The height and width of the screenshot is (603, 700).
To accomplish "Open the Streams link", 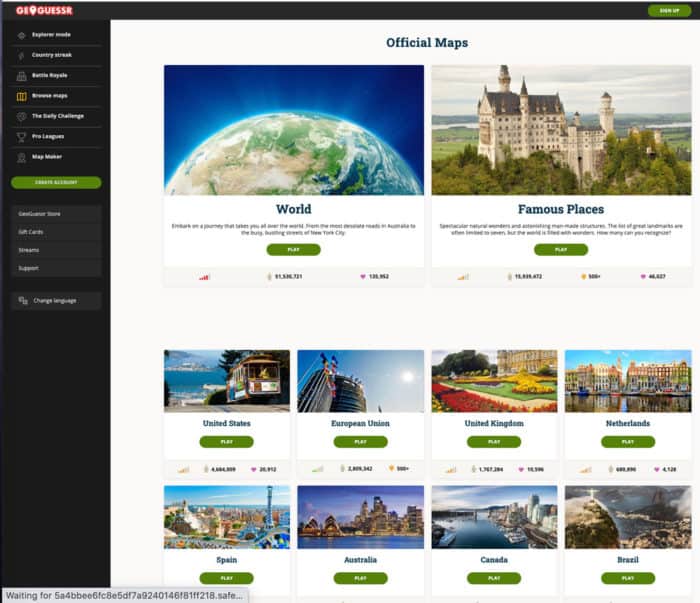I will pos(57,250).
